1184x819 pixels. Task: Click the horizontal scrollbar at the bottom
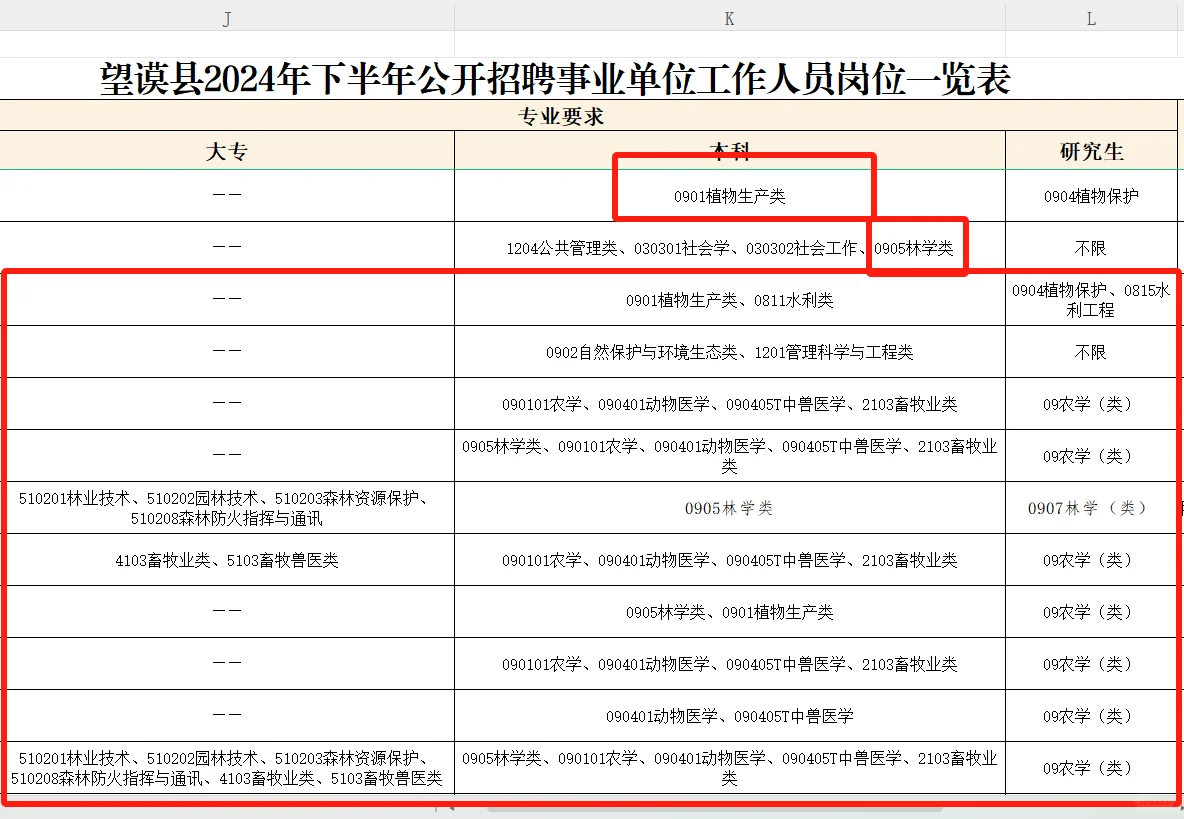(714, 809)
